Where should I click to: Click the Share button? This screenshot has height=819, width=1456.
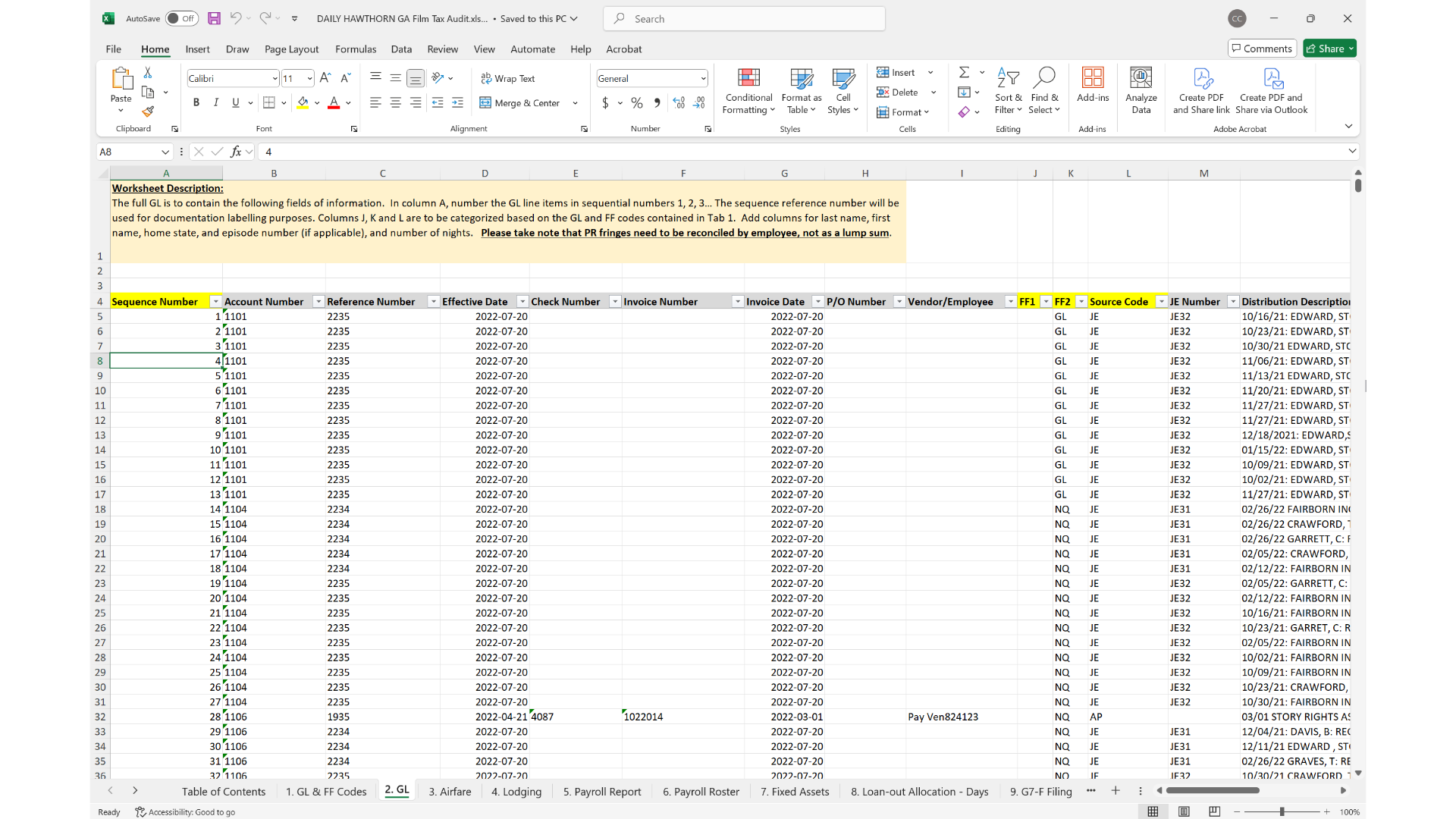point(1330,49)
